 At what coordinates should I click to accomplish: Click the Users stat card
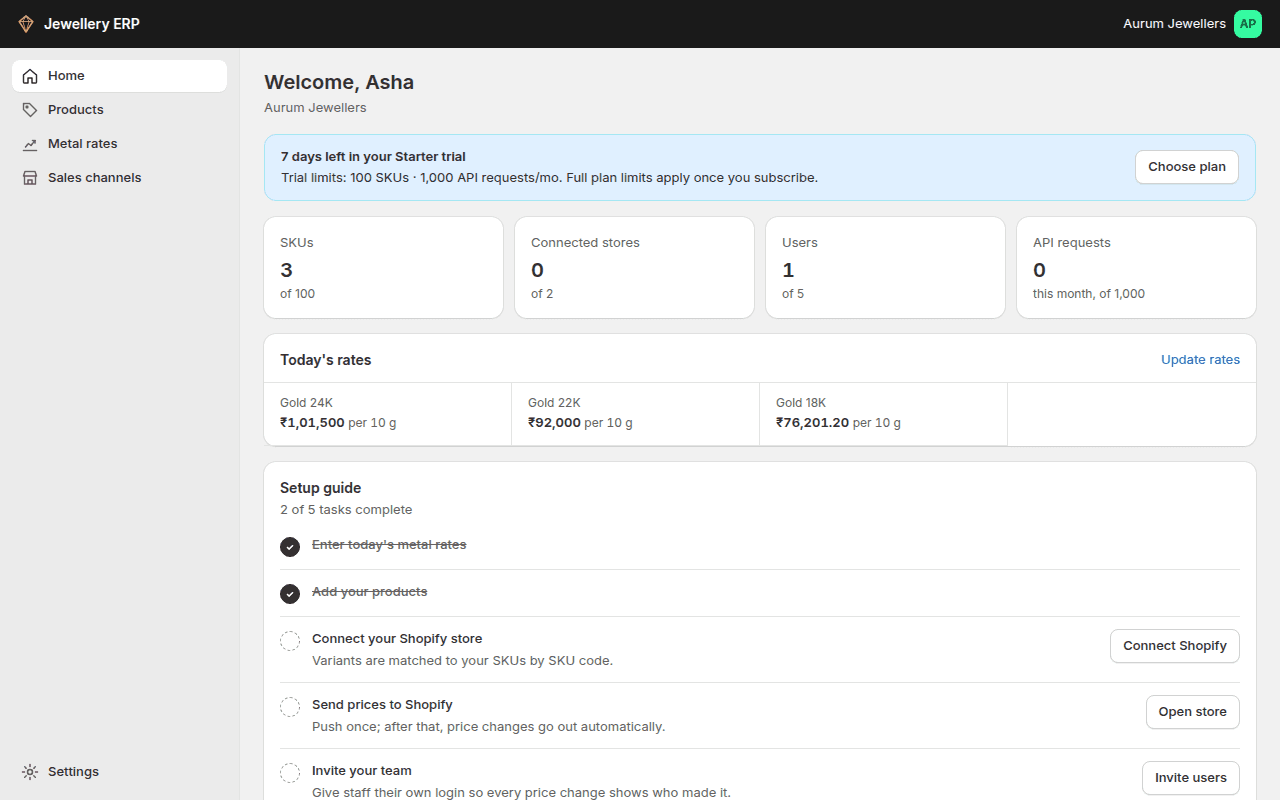click(x=886, y=268)
